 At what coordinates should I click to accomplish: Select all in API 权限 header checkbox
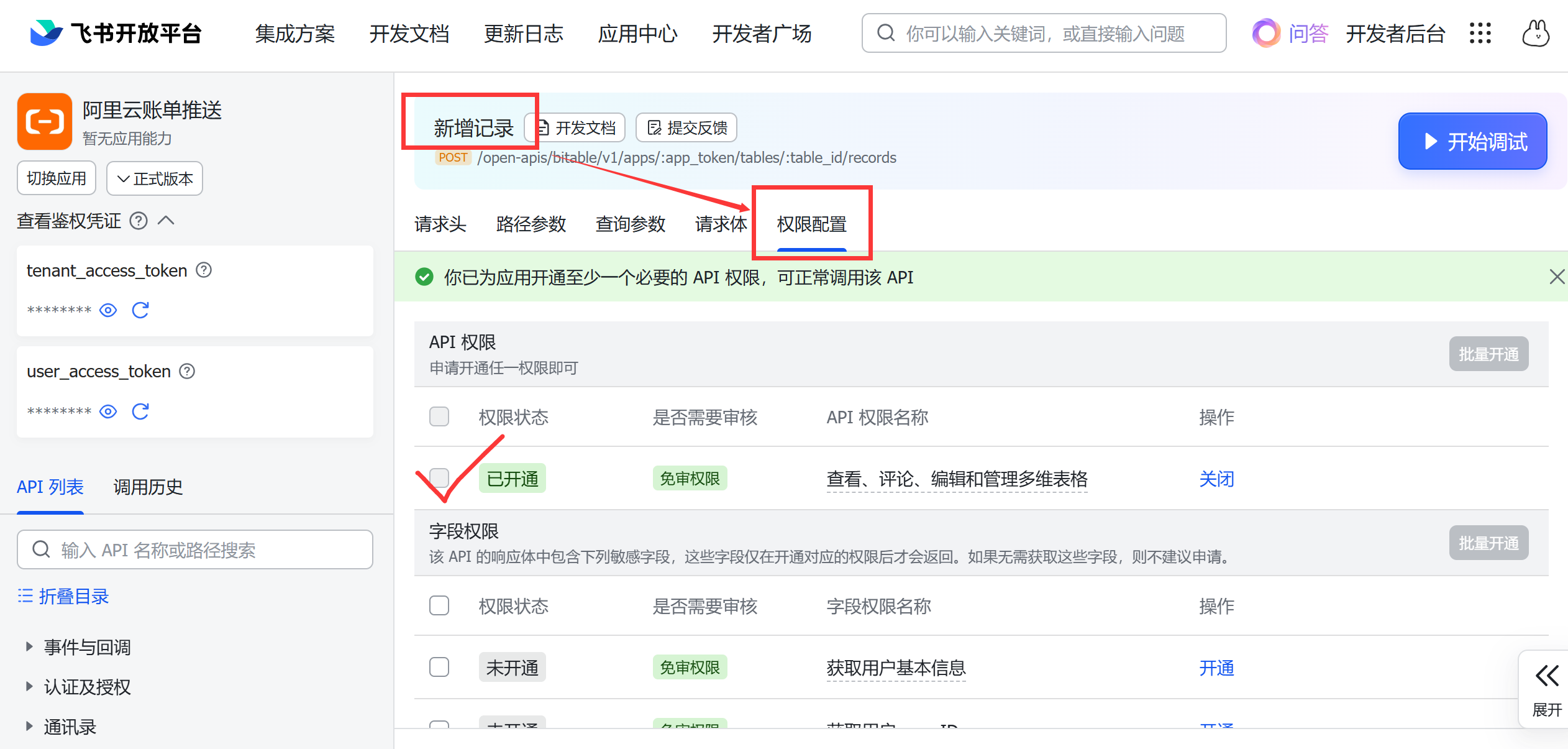439,416
